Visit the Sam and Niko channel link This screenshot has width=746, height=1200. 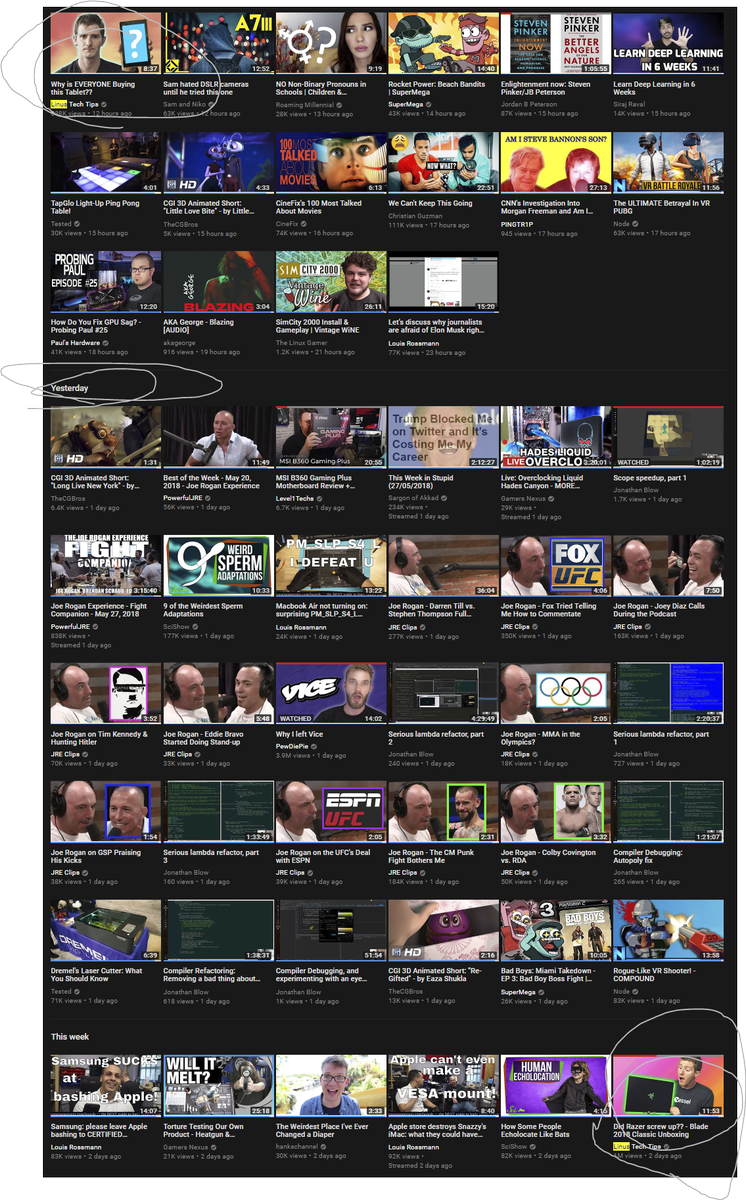pos(185,104)
